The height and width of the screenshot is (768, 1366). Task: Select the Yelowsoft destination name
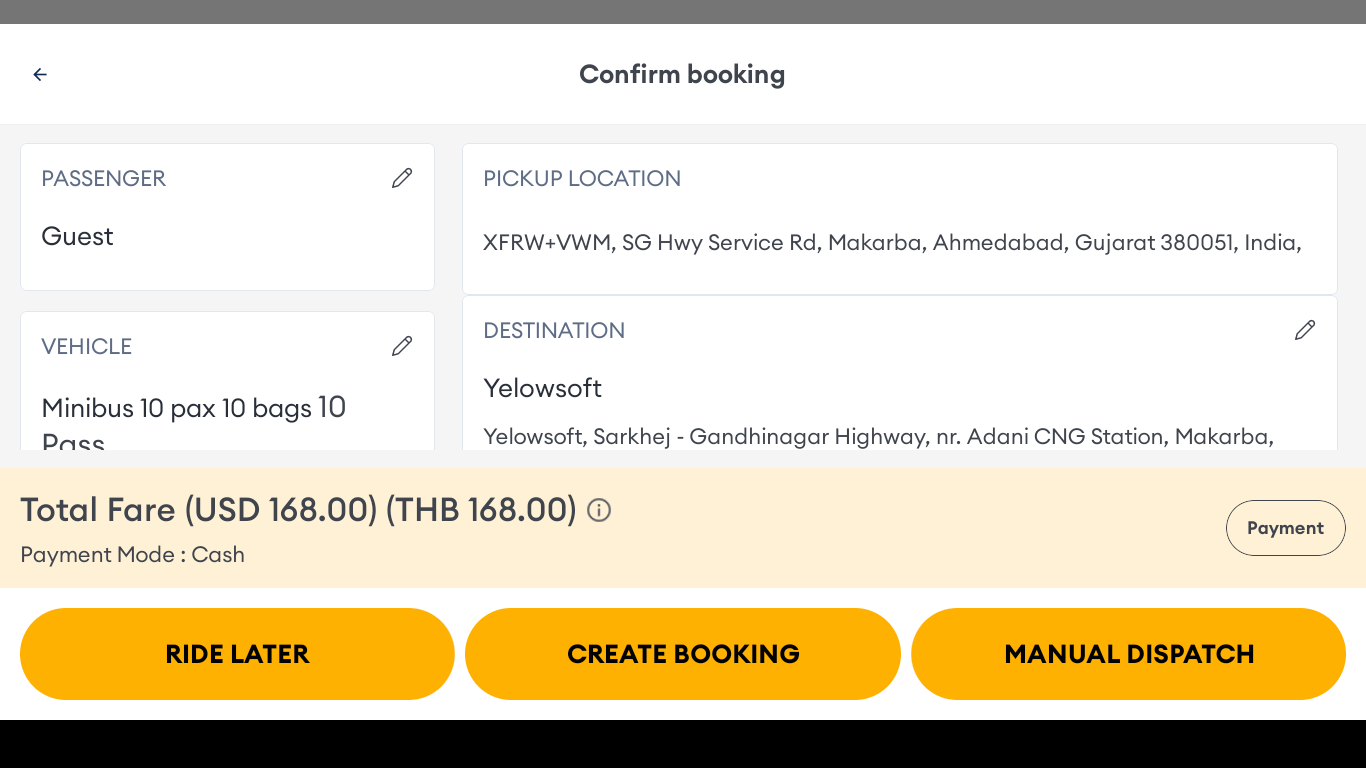click(x=543, y=388)
